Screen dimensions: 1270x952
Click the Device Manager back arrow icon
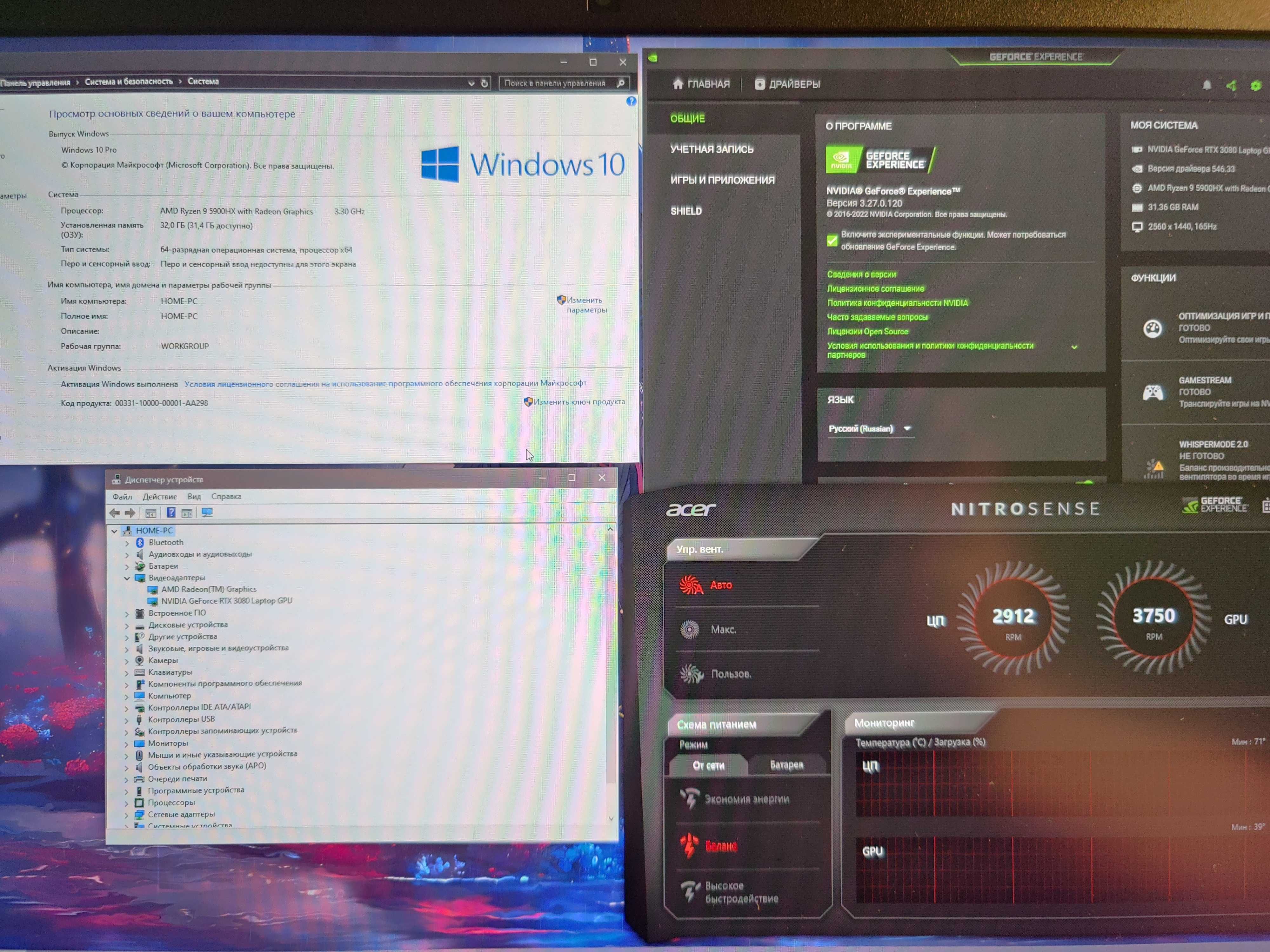click(115, 513)
